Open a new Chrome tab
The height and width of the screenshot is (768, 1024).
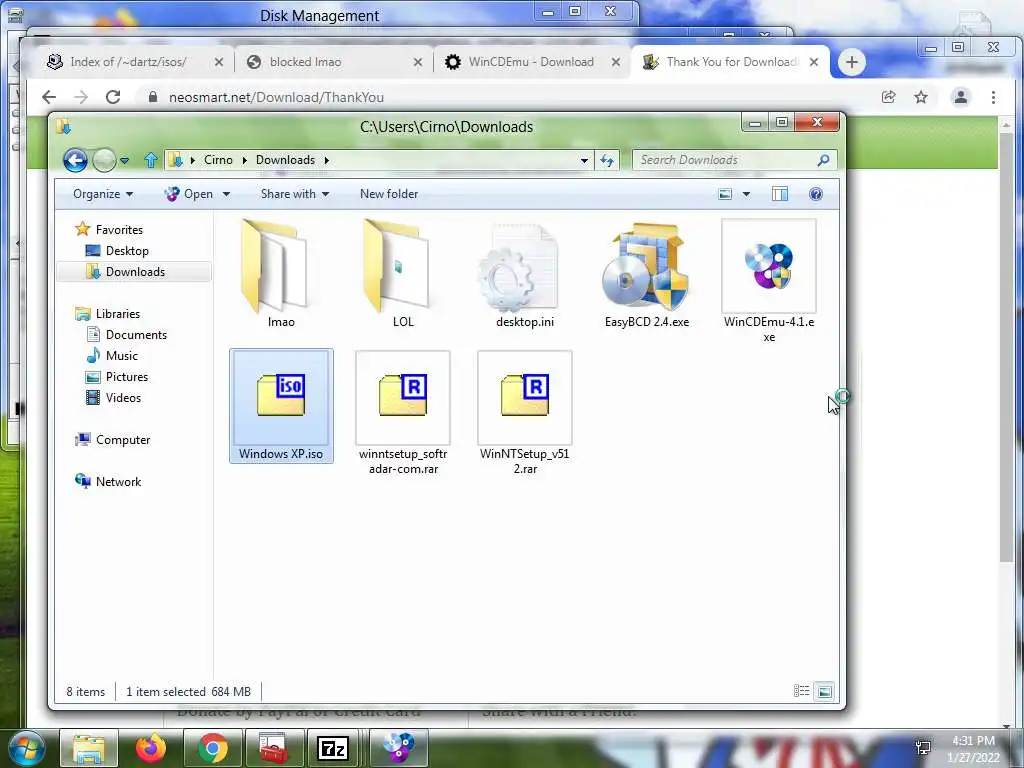pos(851,62)
